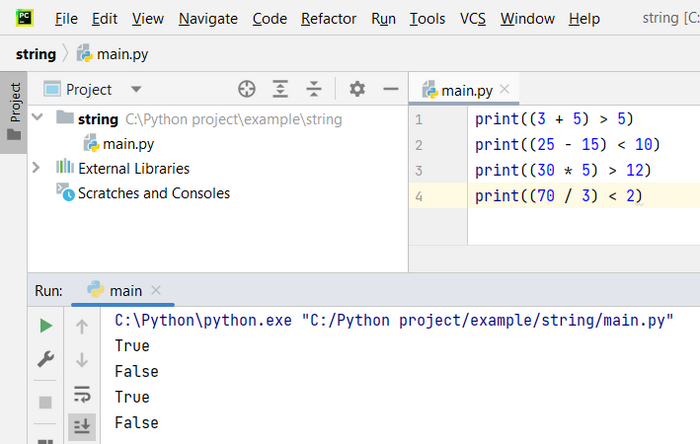
Task: Close the main run tab
Action: point(156,290)
